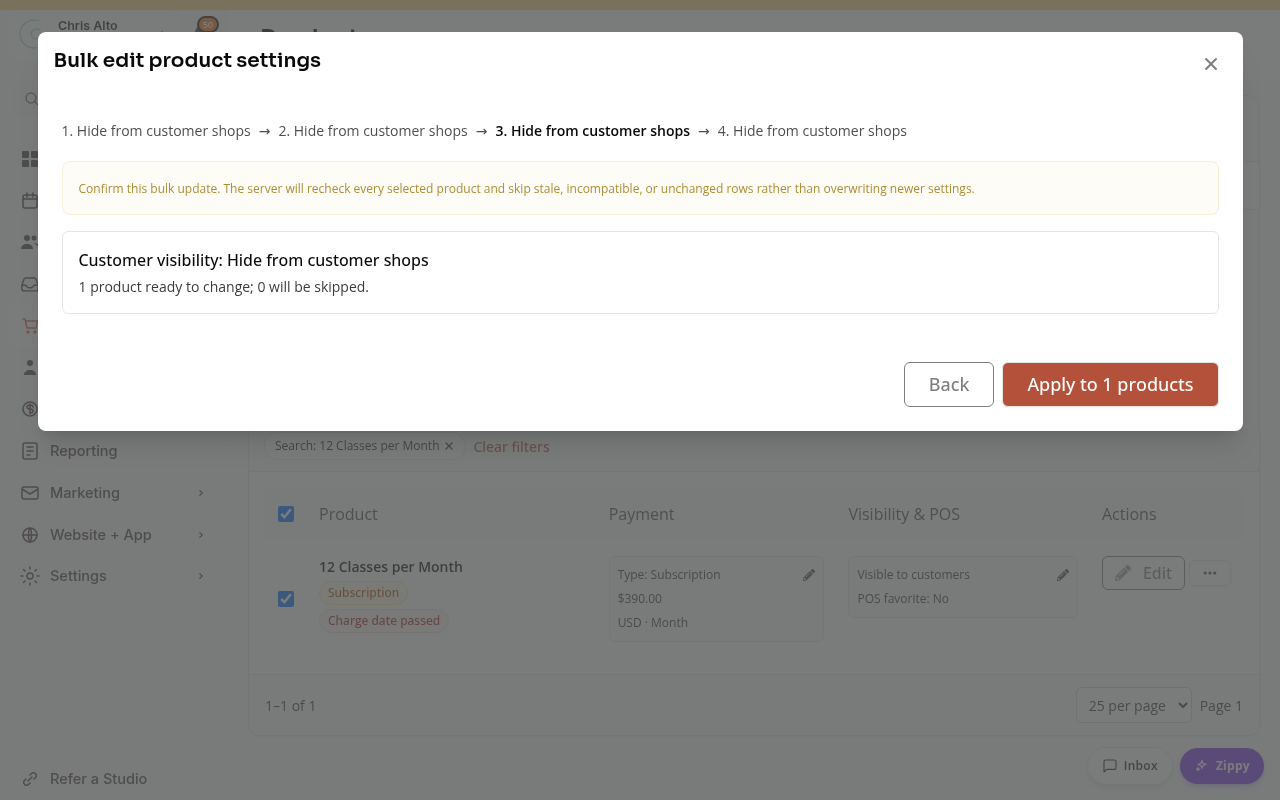Click Apply to 1 products button
The image size is (1280, 800).
pos(1110,384)
